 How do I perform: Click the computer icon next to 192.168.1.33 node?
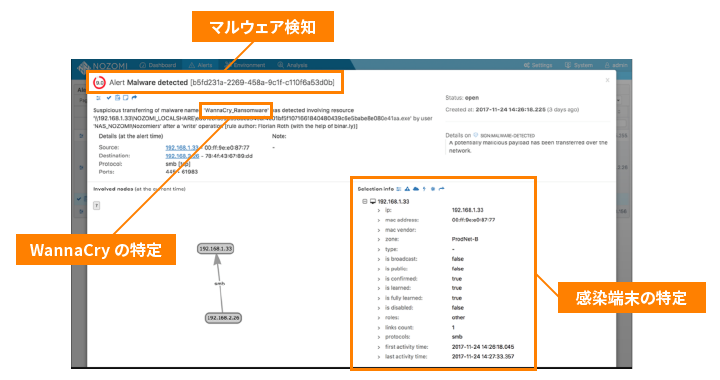(x=373, y=201)
